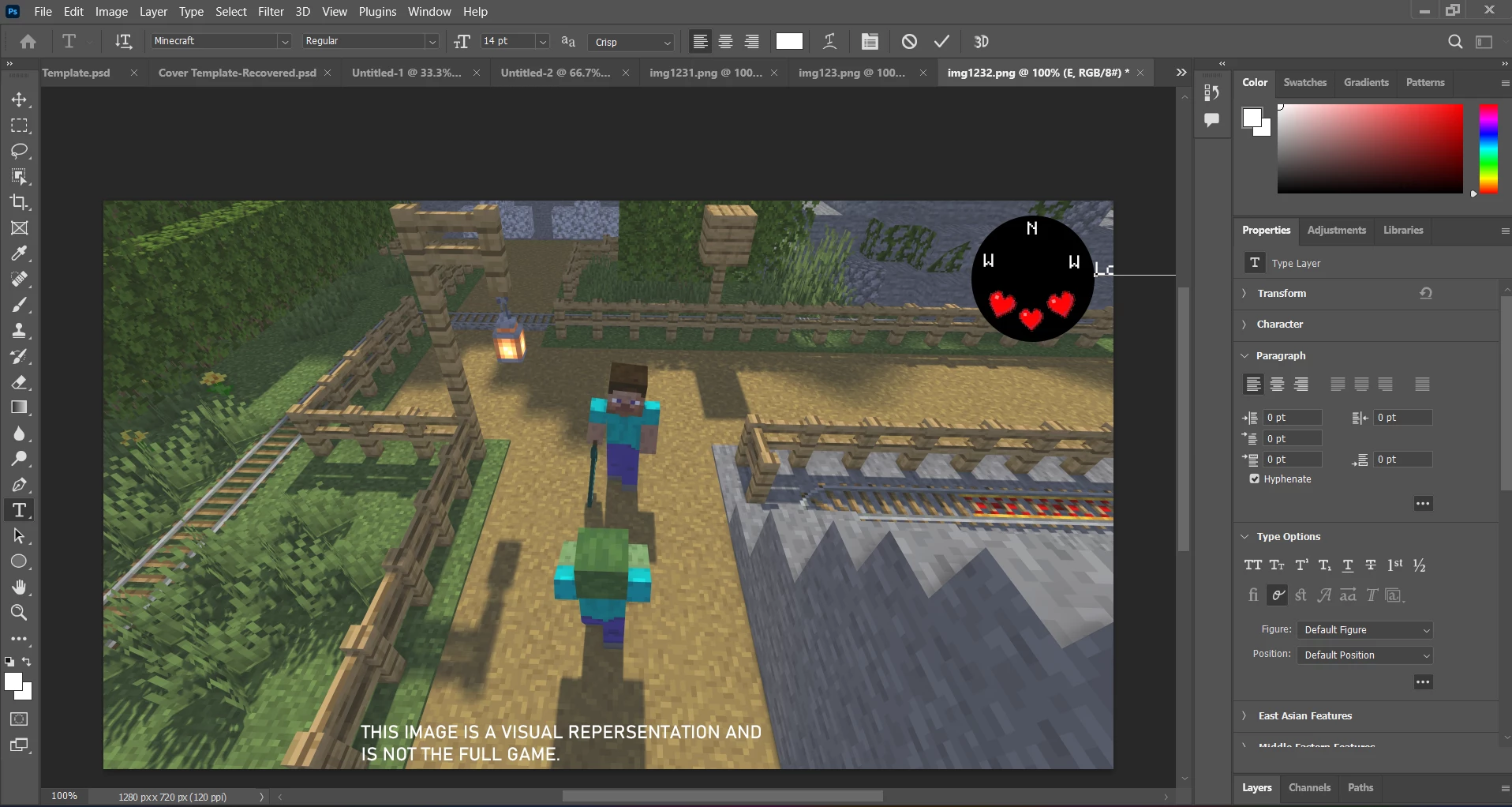
Task: Select the Pen tool
Action: (x=20, y=485)
